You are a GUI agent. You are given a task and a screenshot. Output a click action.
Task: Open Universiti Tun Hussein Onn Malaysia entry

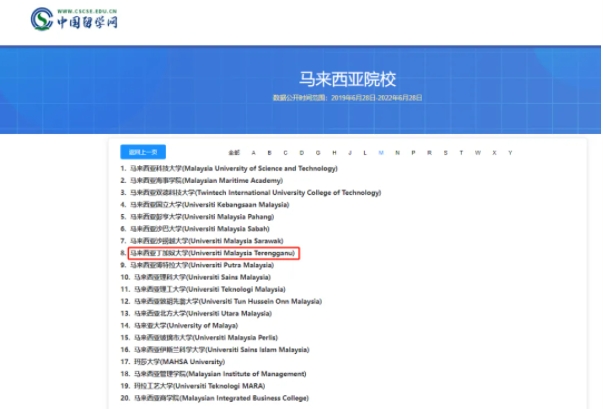pyautogui.click(x=228, y=301)
